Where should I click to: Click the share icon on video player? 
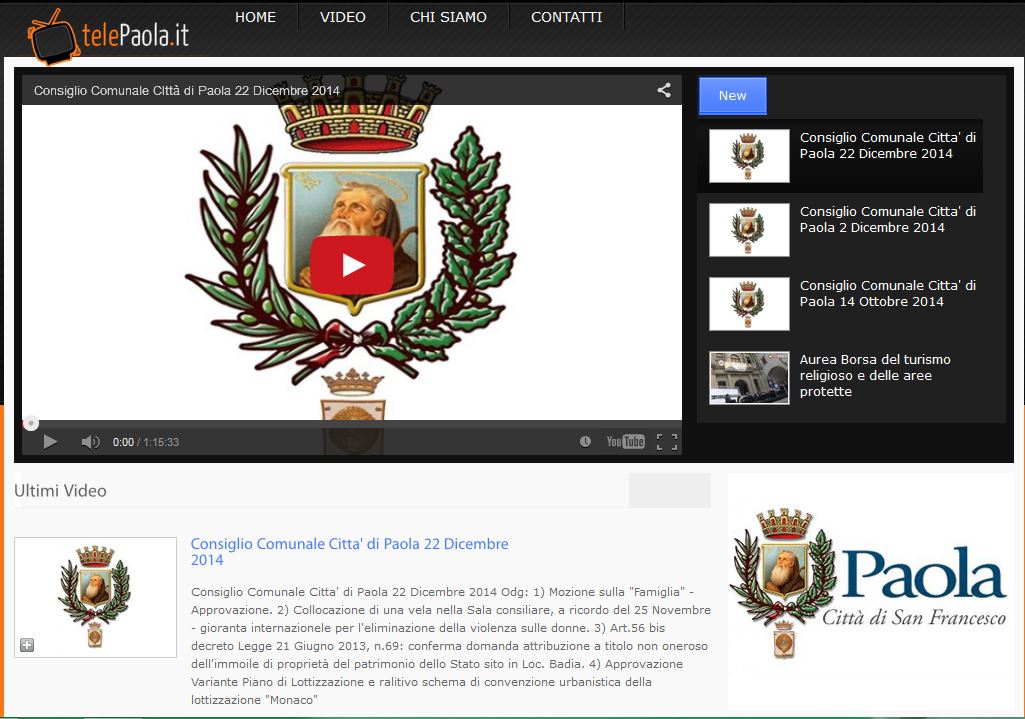click(x=664, y=90)
